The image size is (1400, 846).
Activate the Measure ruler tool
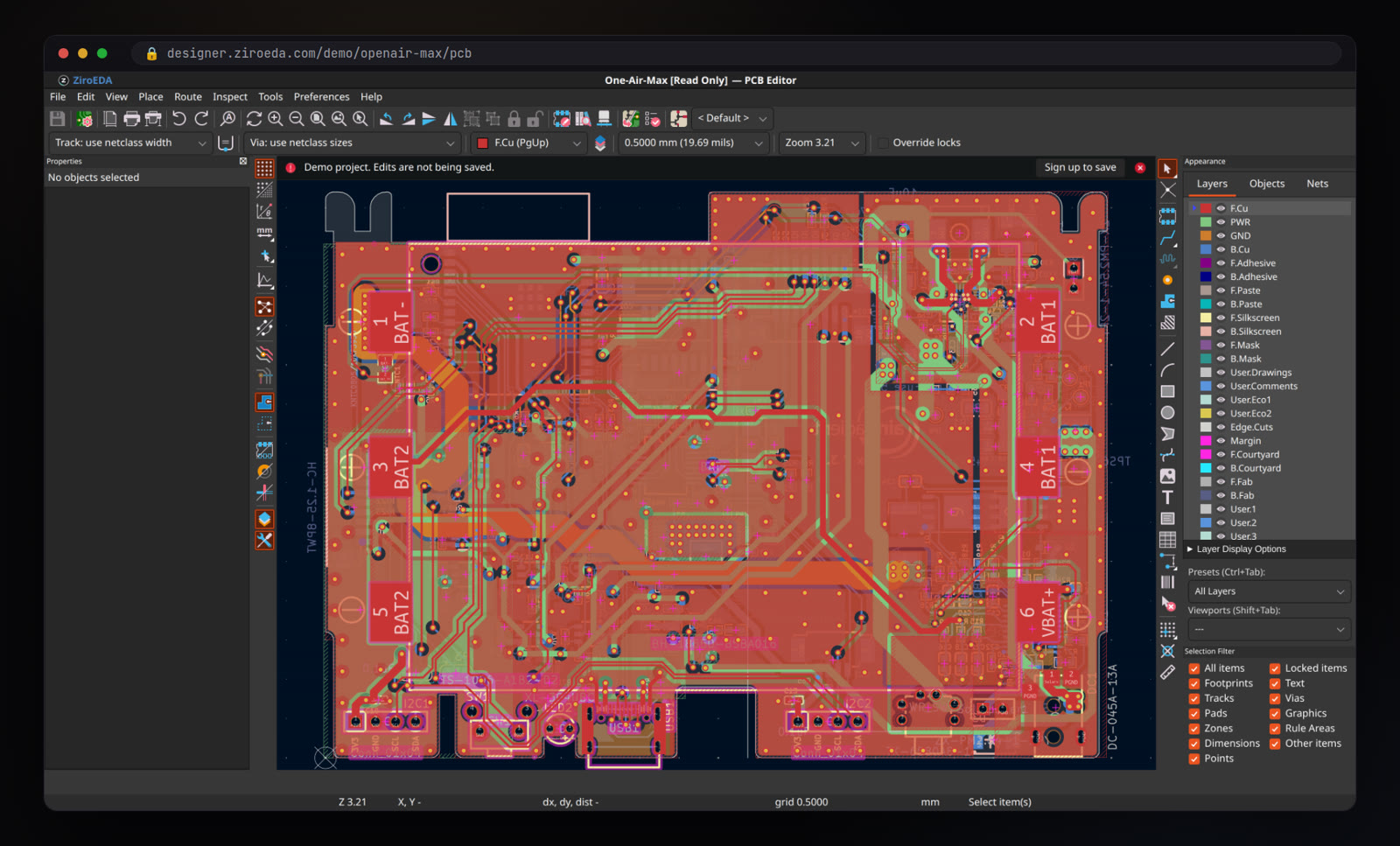(x=1167, y=672)
